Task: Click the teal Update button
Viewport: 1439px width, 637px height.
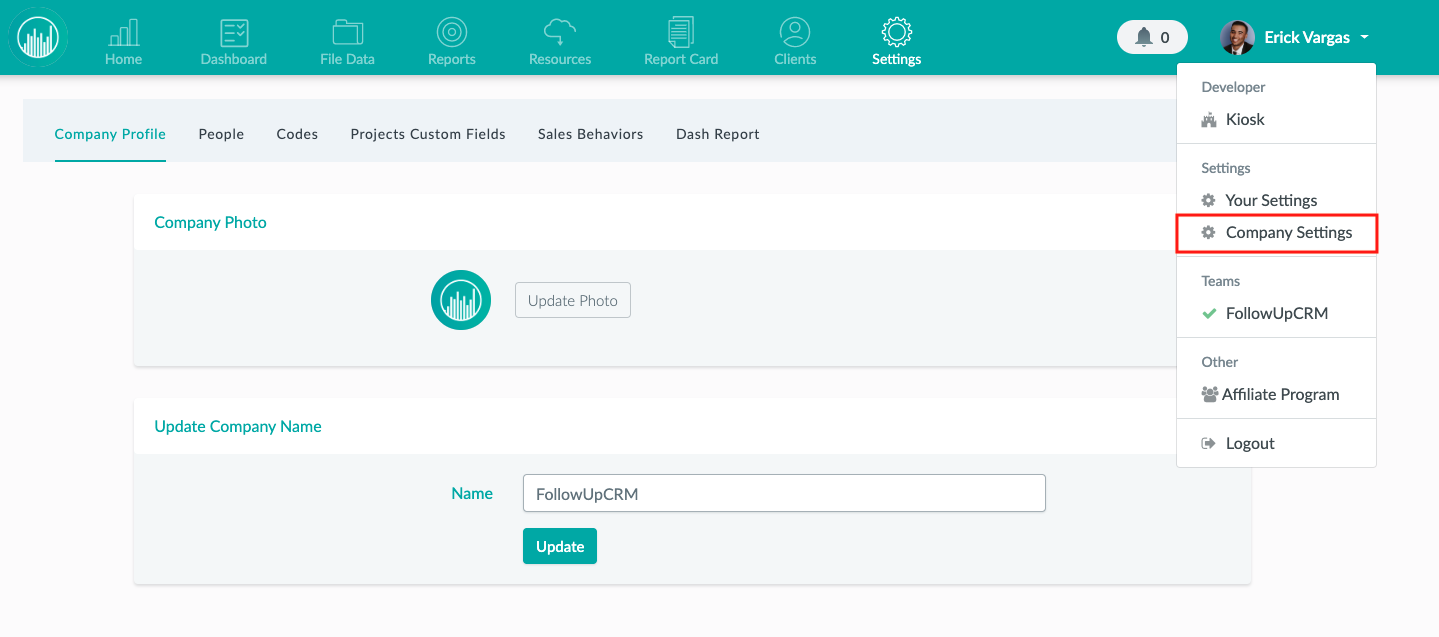Action: pos(560,546)
